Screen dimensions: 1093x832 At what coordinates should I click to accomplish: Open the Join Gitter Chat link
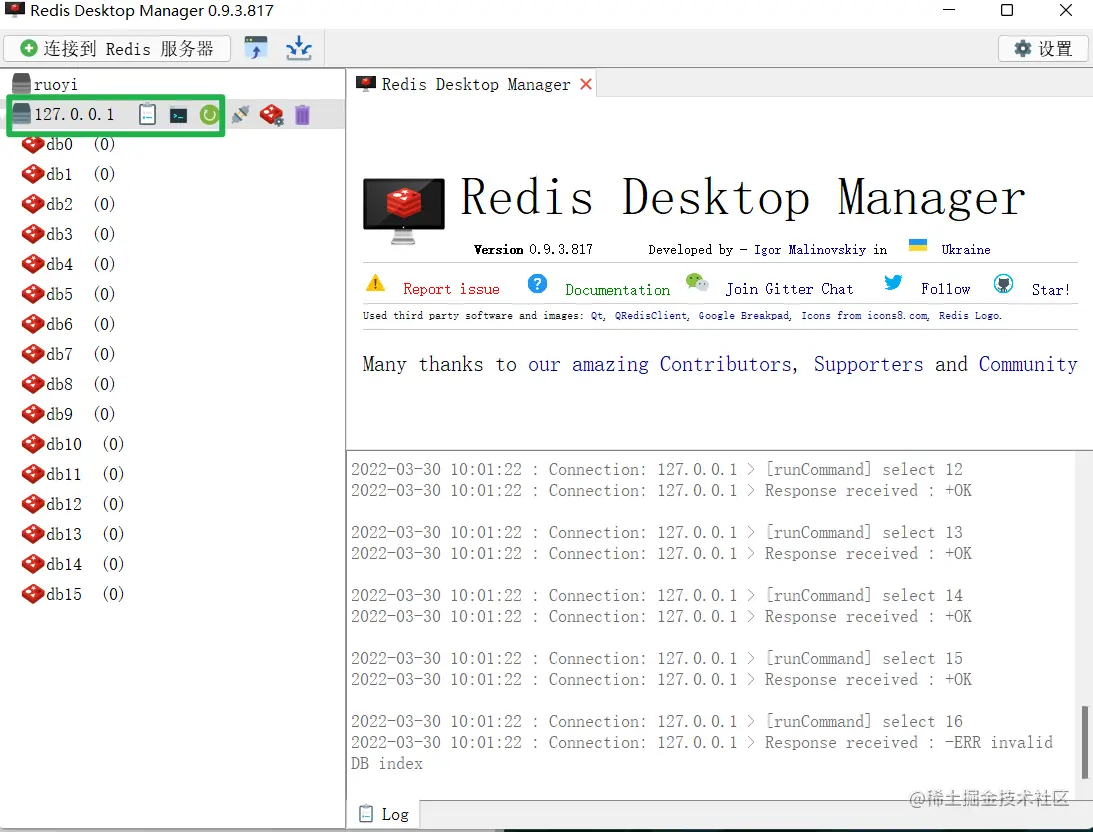pos(789,289)
